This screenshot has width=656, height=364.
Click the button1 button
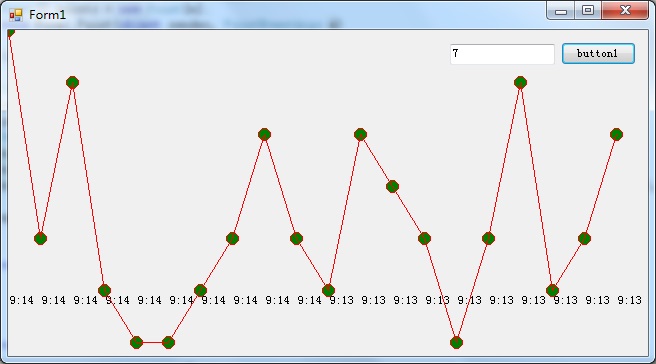598,54
